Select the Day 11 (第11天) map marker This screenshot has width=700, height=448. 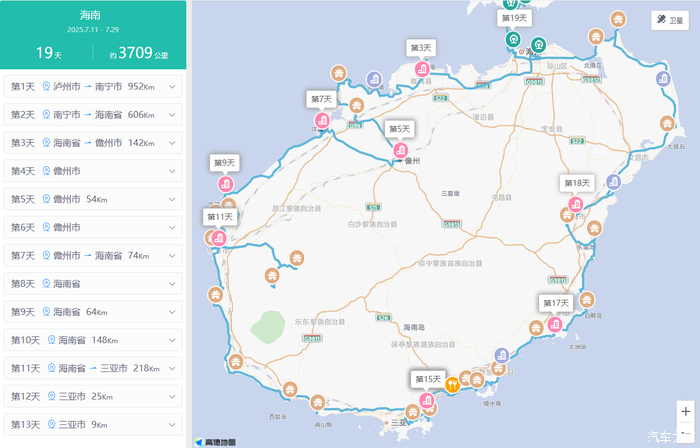click(x=218, y=238)
